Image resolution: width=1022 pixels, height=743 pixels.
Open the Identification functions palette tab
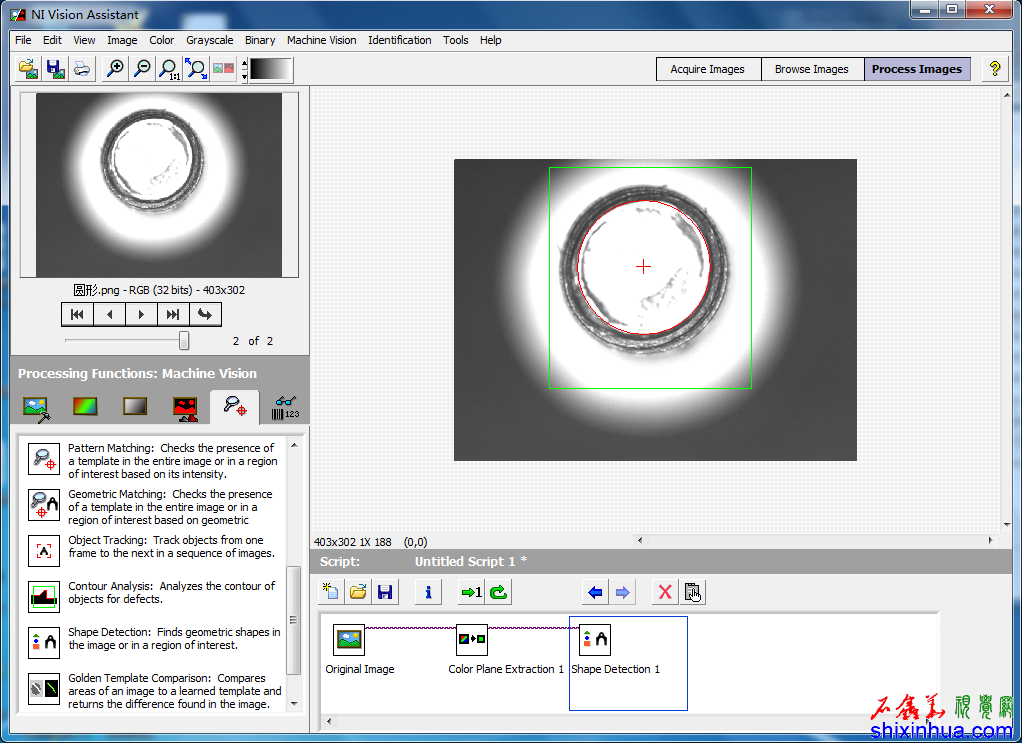[286, 407]
